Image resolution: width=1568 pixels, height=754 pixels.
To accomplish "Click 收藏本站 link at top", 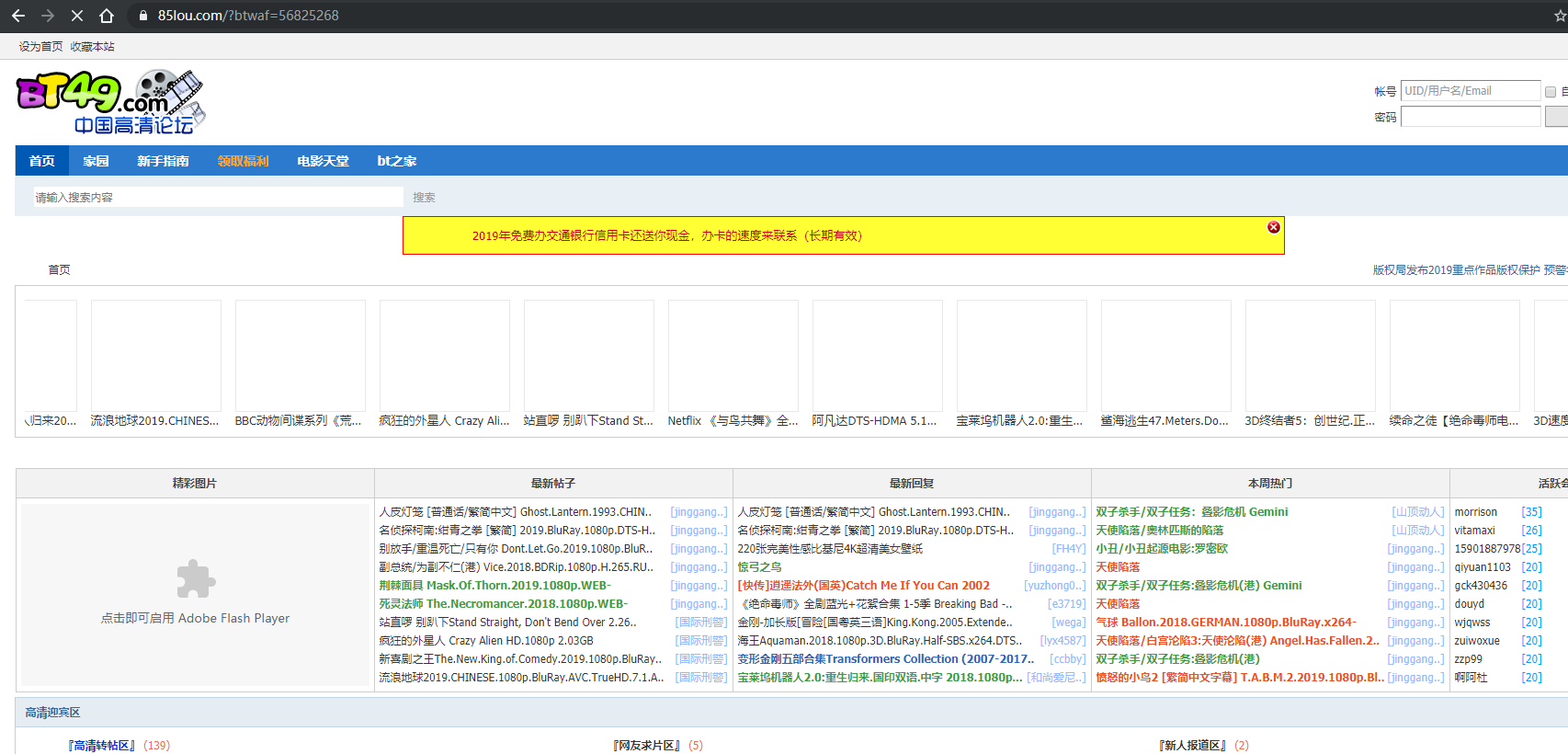I will [93, 47].
